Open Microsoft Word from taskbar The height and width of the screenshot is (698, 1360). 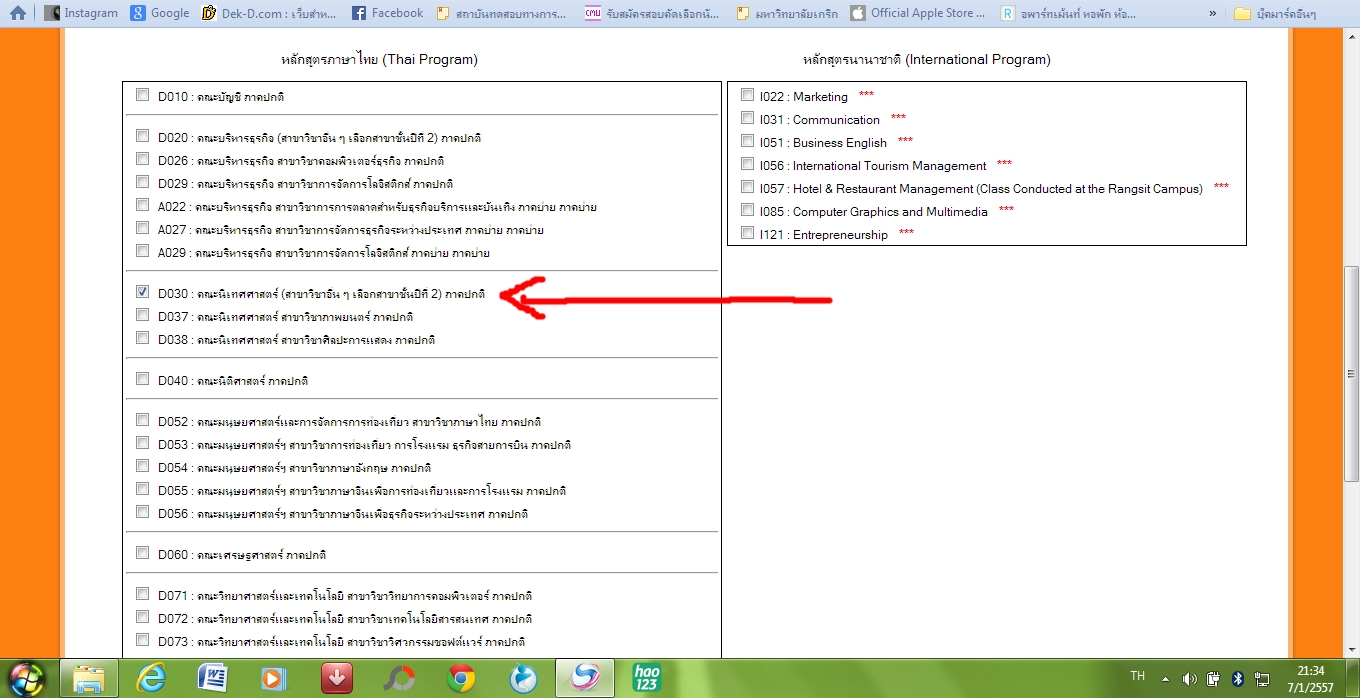(212, 678)
